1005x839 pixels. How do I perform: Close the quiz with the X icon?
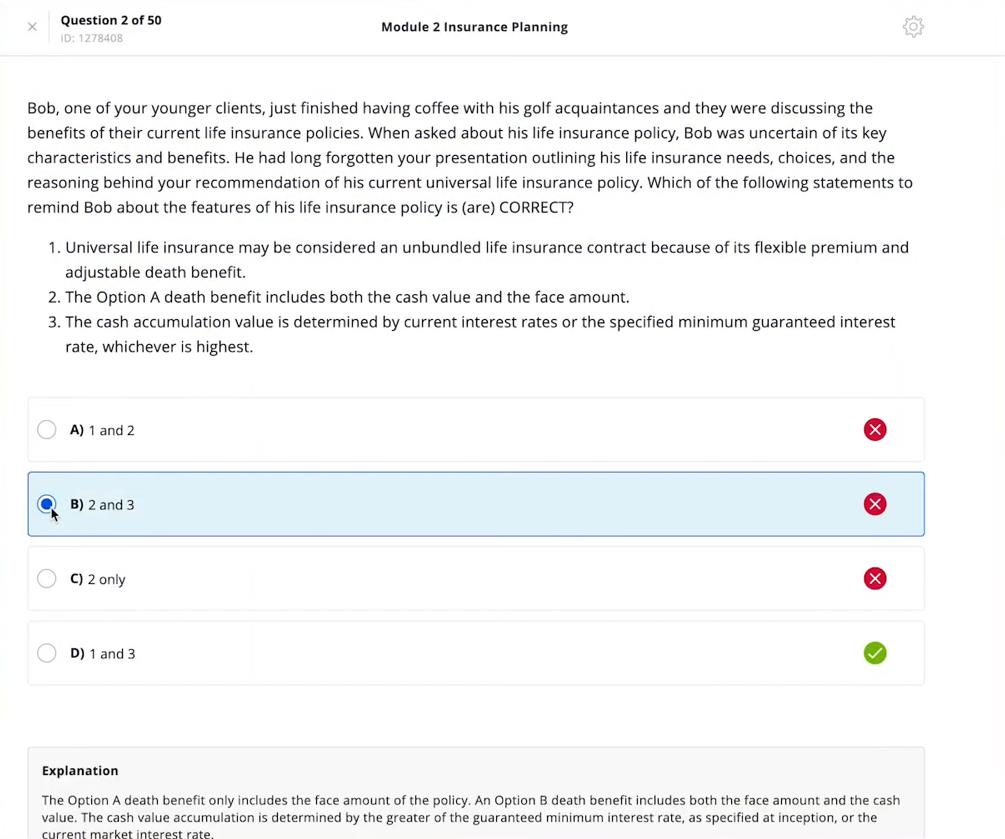(x=32, y=27)
